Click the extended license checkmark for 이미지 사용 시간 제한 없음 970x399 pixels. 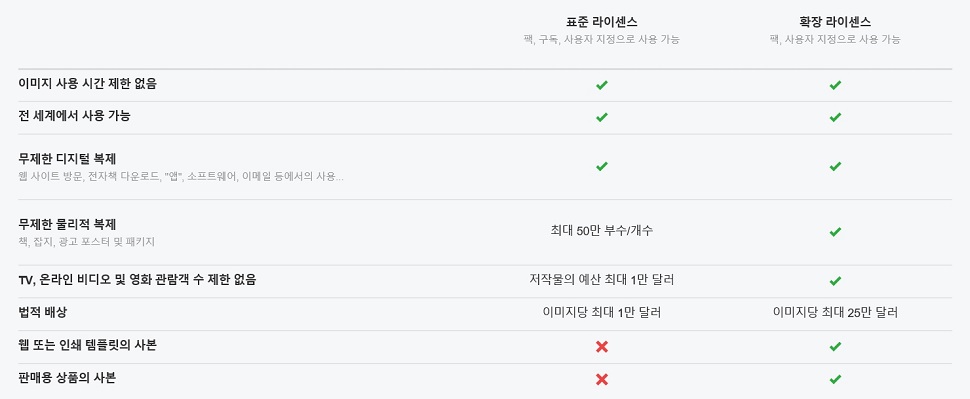click(835, 85)
